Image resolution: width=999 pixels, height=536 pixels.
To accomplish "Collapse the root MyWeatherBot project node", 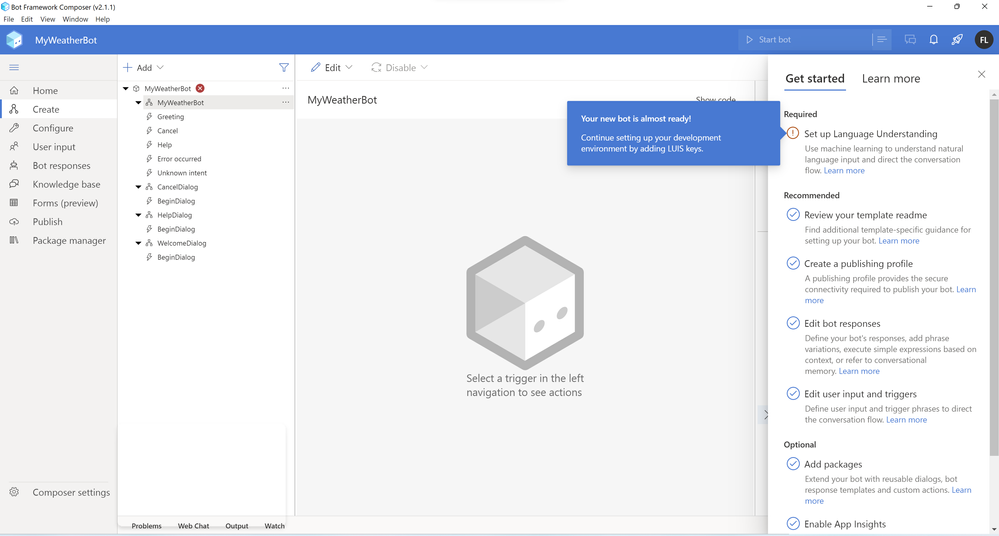I will 126,89.
